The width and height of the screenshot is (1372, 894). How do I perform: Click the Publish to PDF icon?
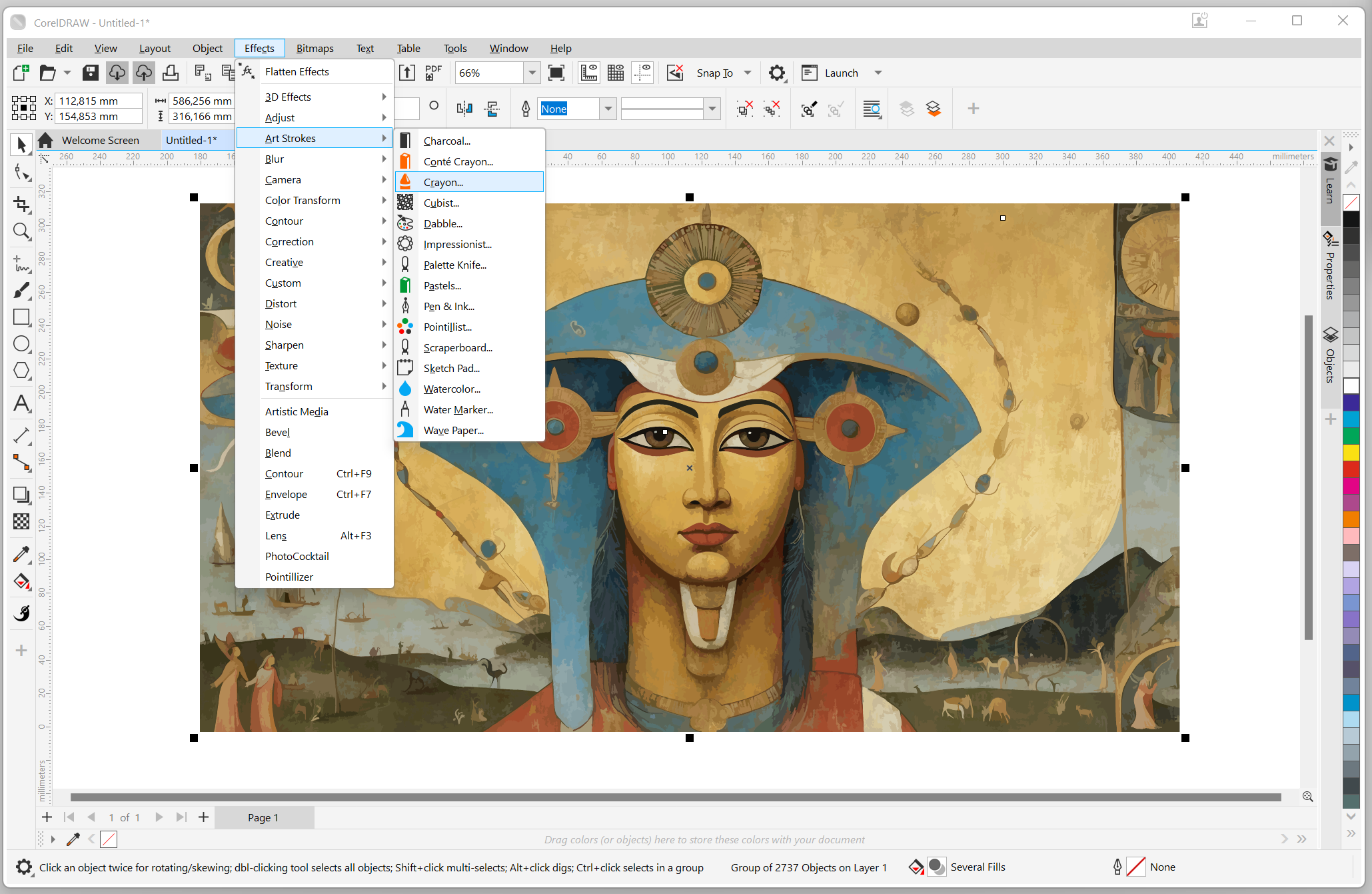coord(433,73)
